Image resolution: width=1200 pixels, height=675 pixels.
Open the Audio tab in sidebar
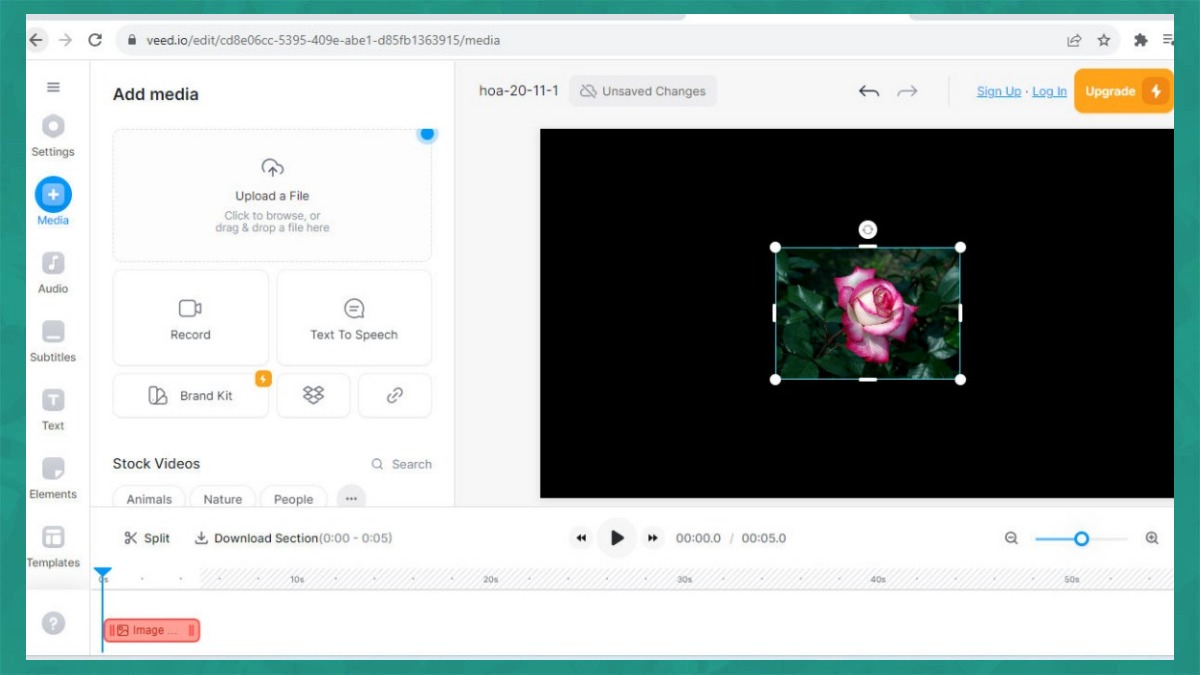pyautogui.click(x=53, y=272)
